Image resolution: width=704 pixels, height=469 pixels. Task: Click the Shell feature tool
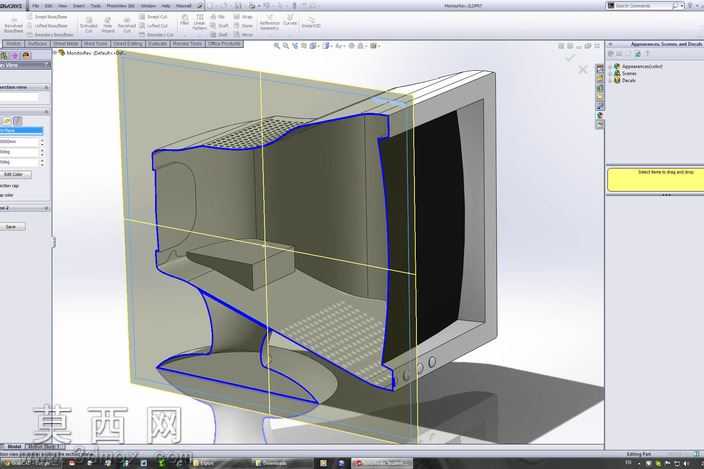click(x=219, y=35)
